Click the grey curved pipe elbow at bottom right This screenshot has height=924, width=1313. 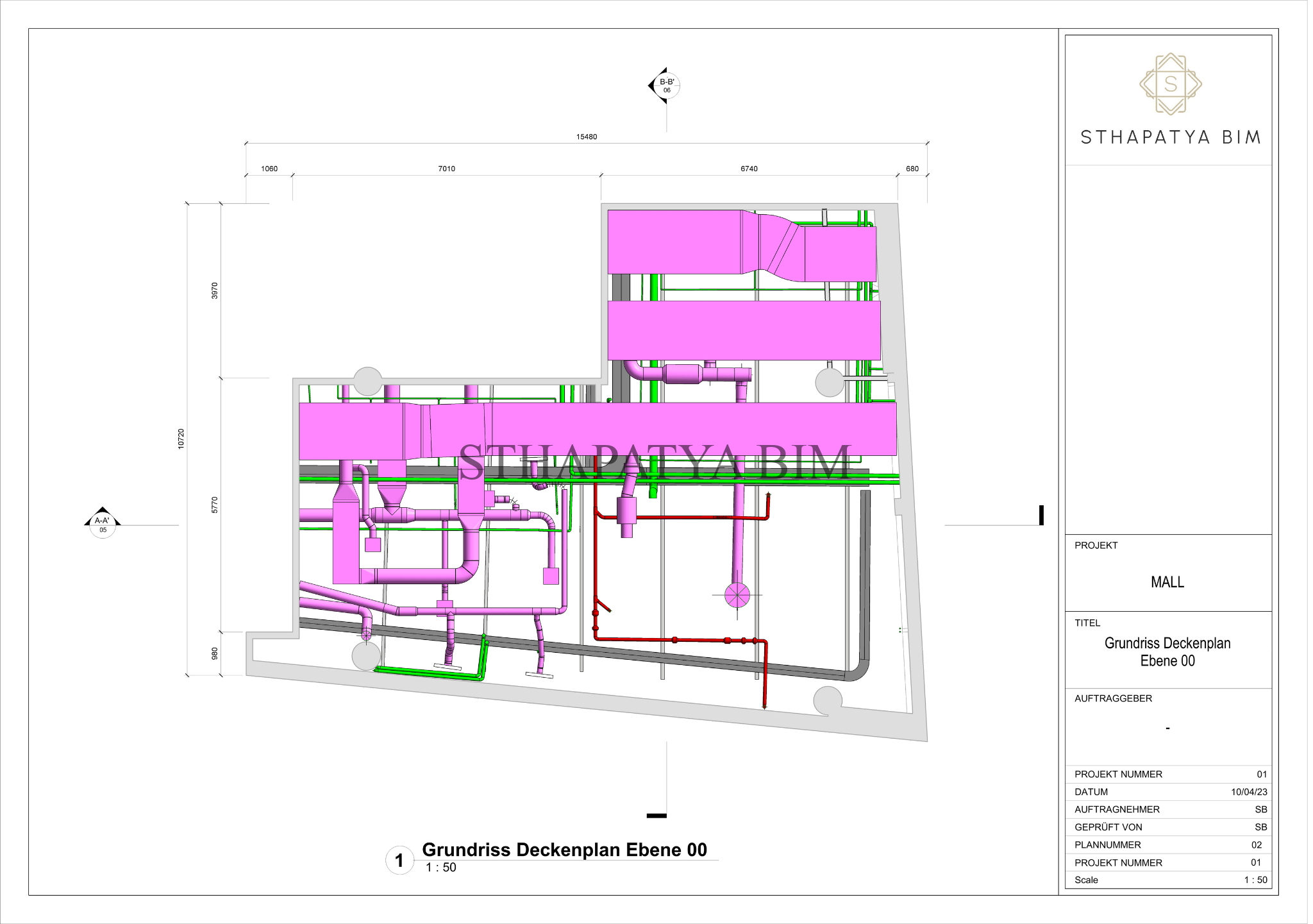point(859,672)
